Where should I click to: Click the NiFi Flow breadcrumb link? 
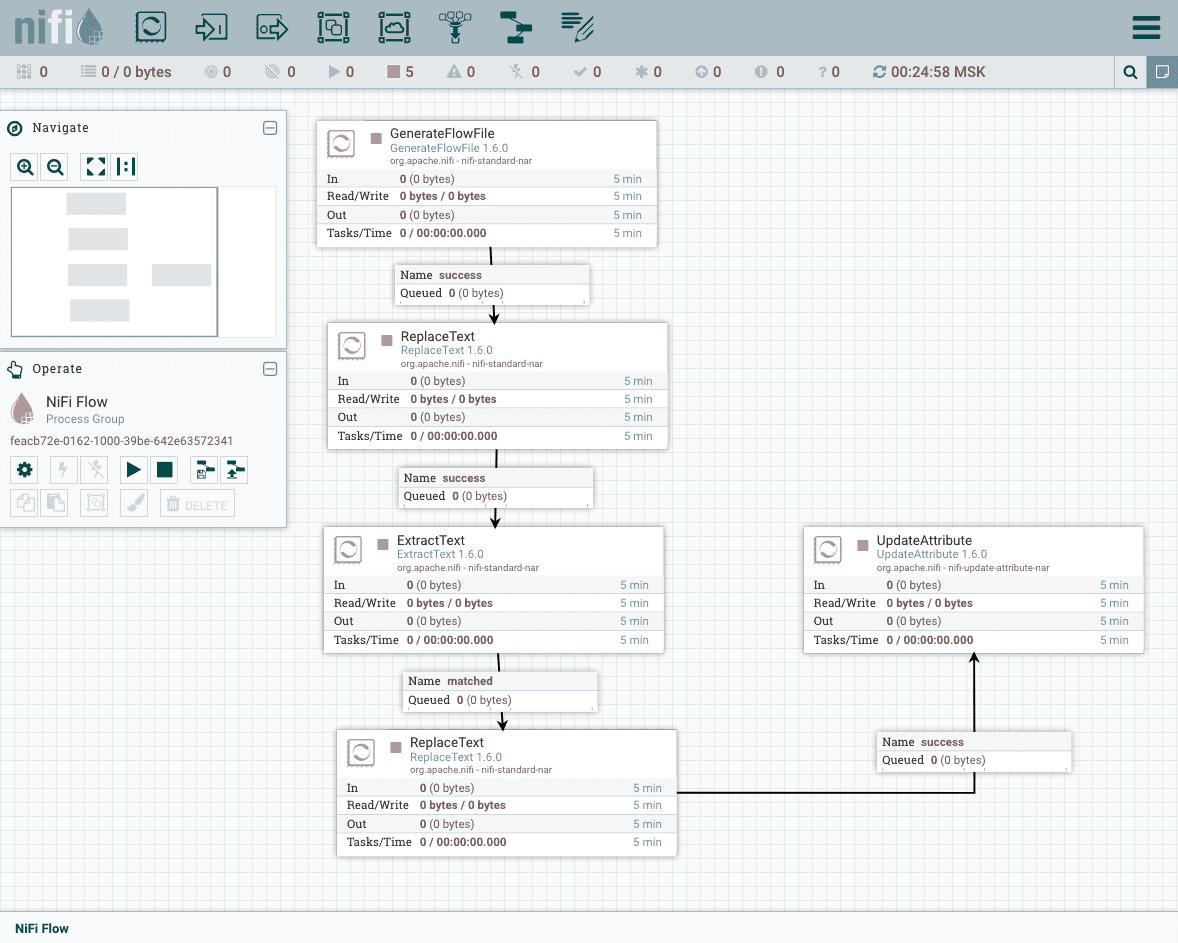coord(42,929)
